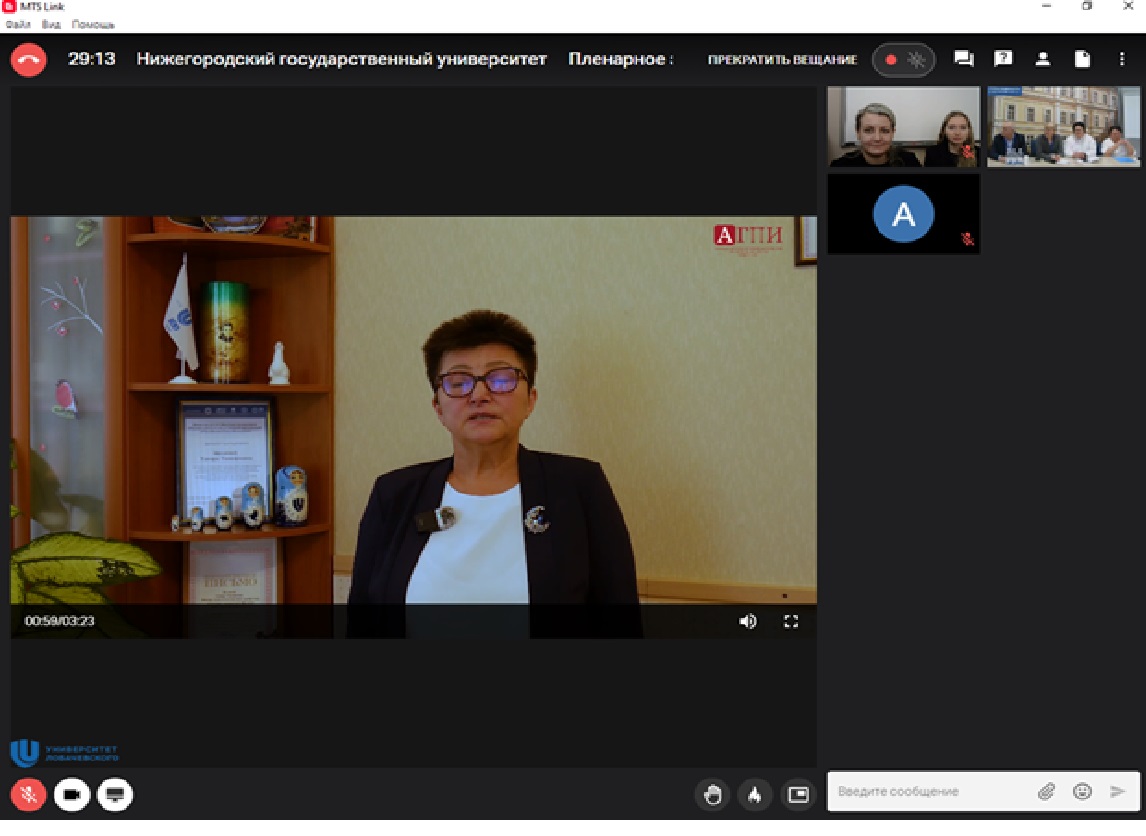Image resolution: width=1146 pixels, height=836 pixels.
Task: Open the participants list
Action: (1042, 59)
